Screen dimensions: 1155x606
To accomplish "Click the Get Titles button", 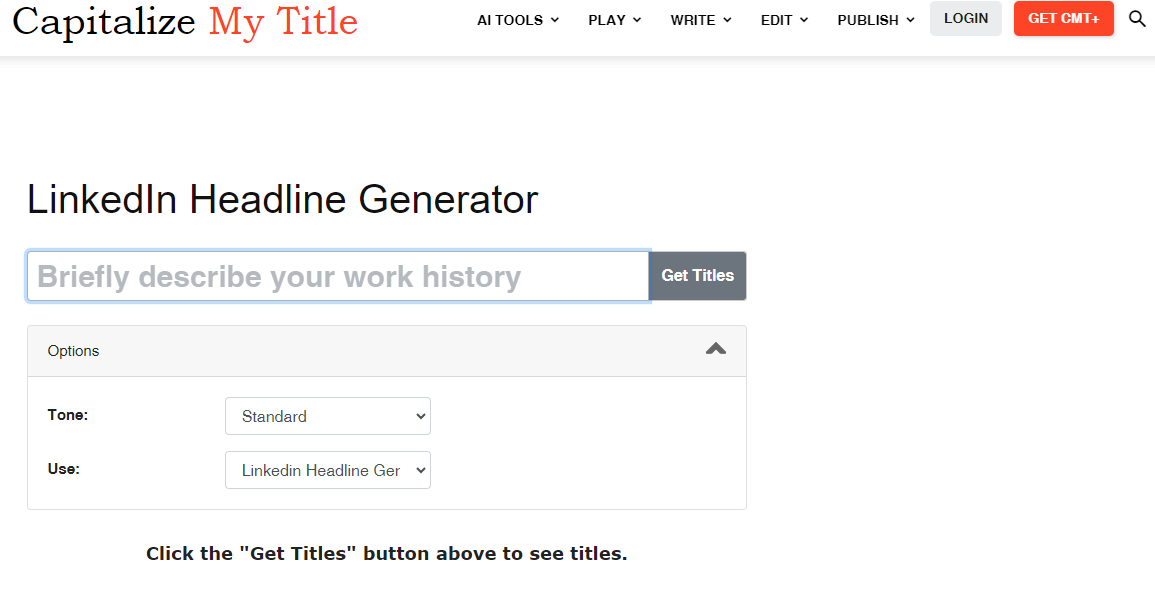I will click(698, 275).
